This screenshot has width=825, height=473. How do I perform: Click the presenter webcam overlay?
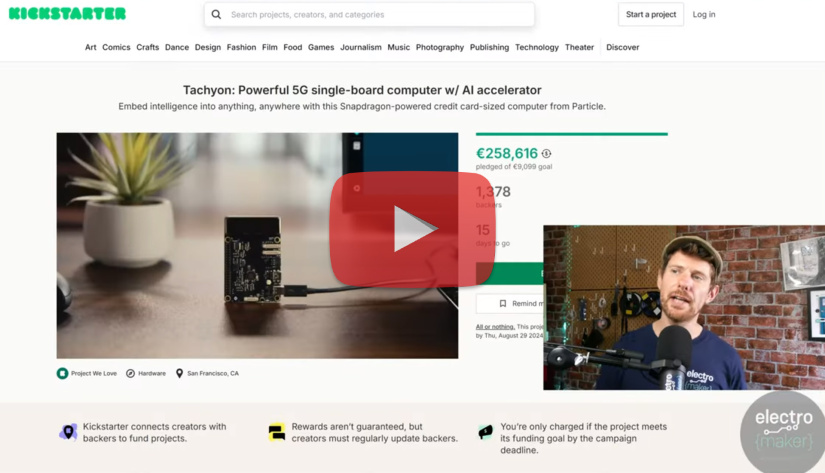684,308
